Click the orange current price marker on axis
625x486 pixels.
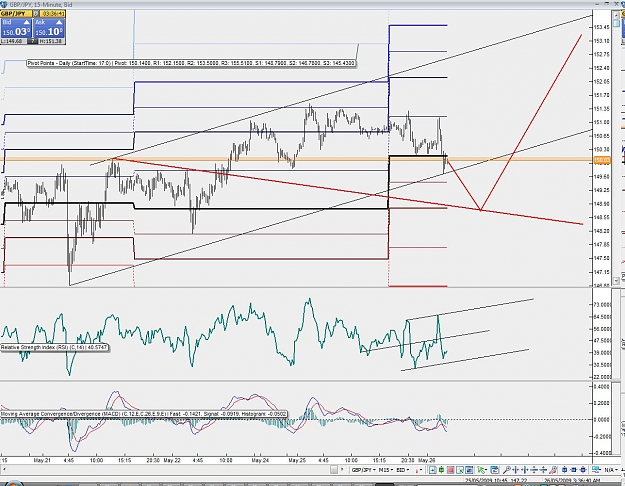602,160
